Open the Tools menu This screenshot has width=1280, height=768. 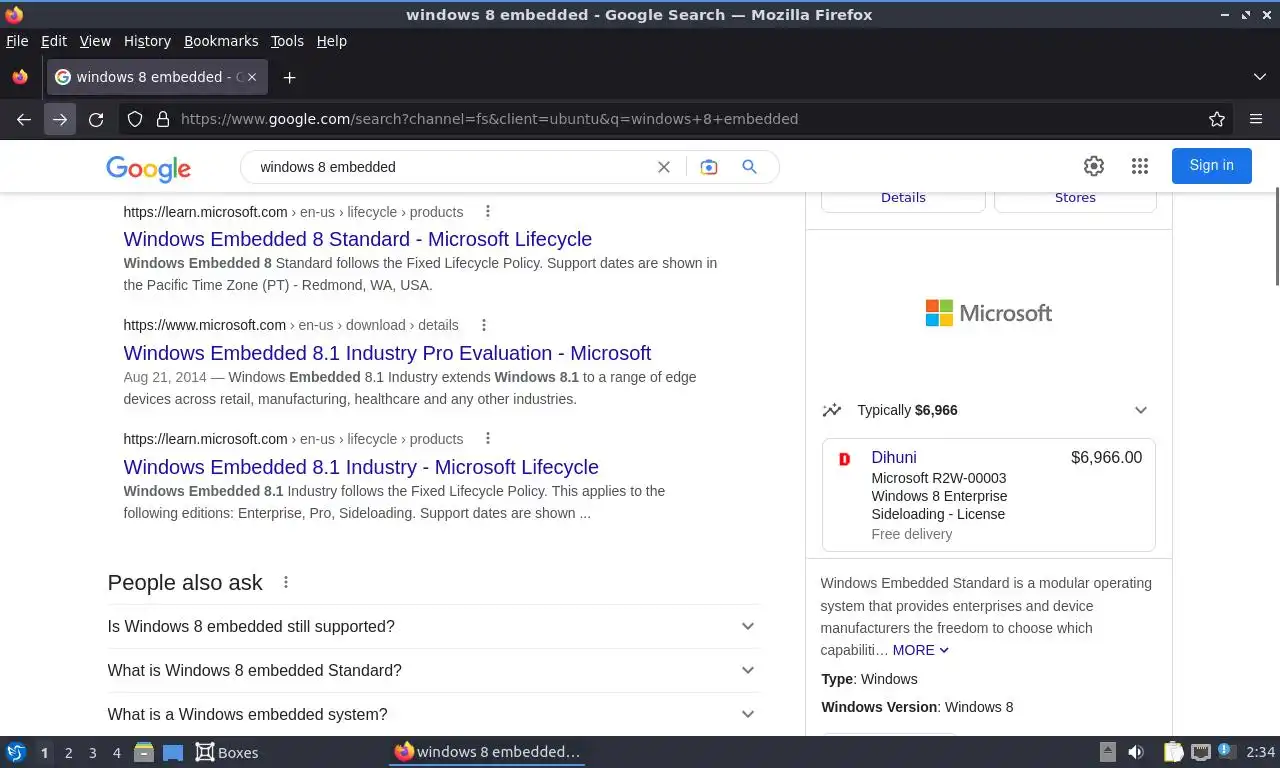coord(287,41)
